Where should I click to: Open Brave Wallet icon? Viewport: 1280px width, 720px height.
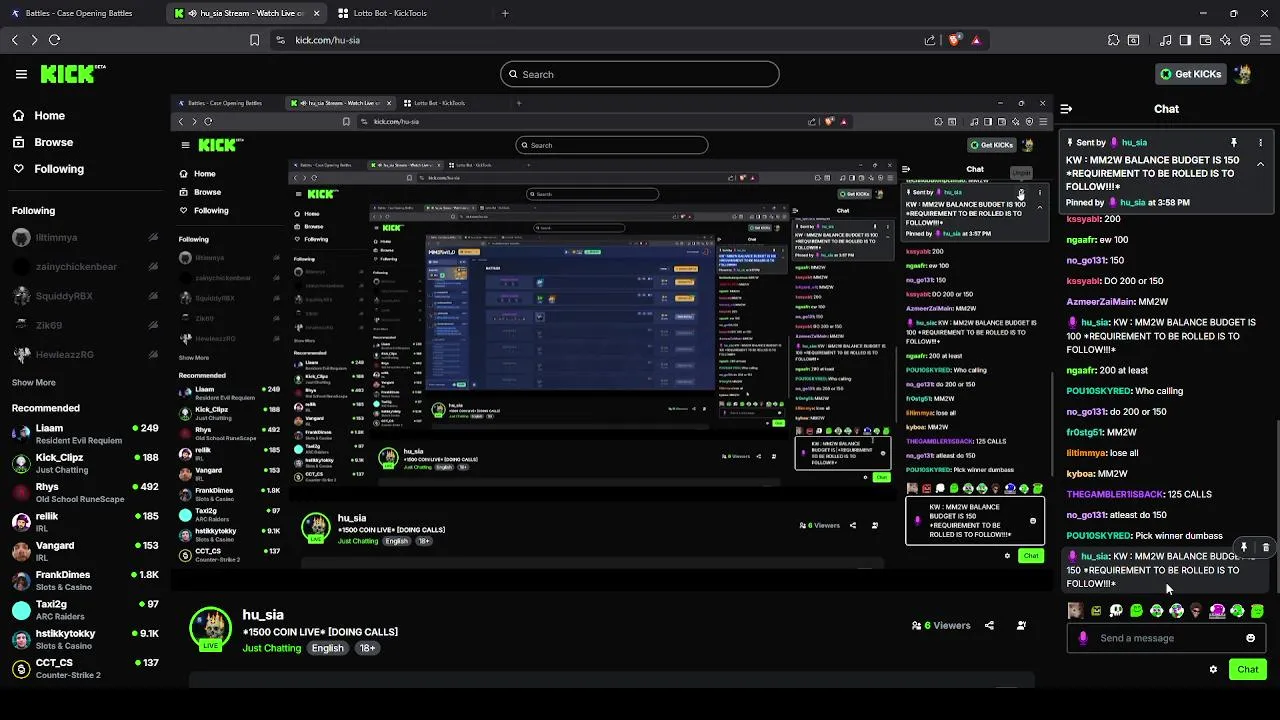pos(1205,40)
